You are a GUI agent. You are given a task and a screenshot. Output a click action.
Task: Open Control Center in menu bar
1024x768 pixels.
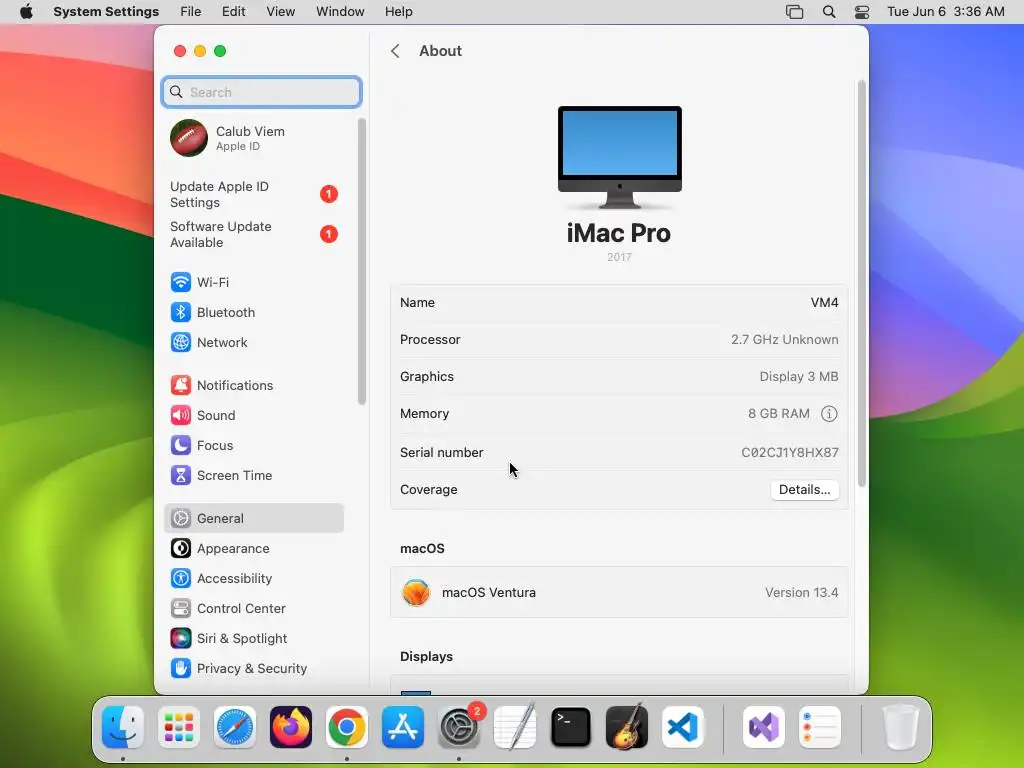coord(862,12)
